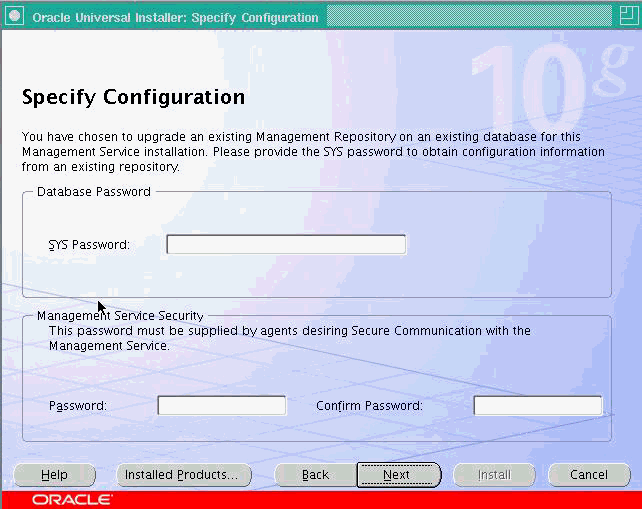The image size is (642, 509).
Task: Click the Database Password group title
Action: point(94,192)
